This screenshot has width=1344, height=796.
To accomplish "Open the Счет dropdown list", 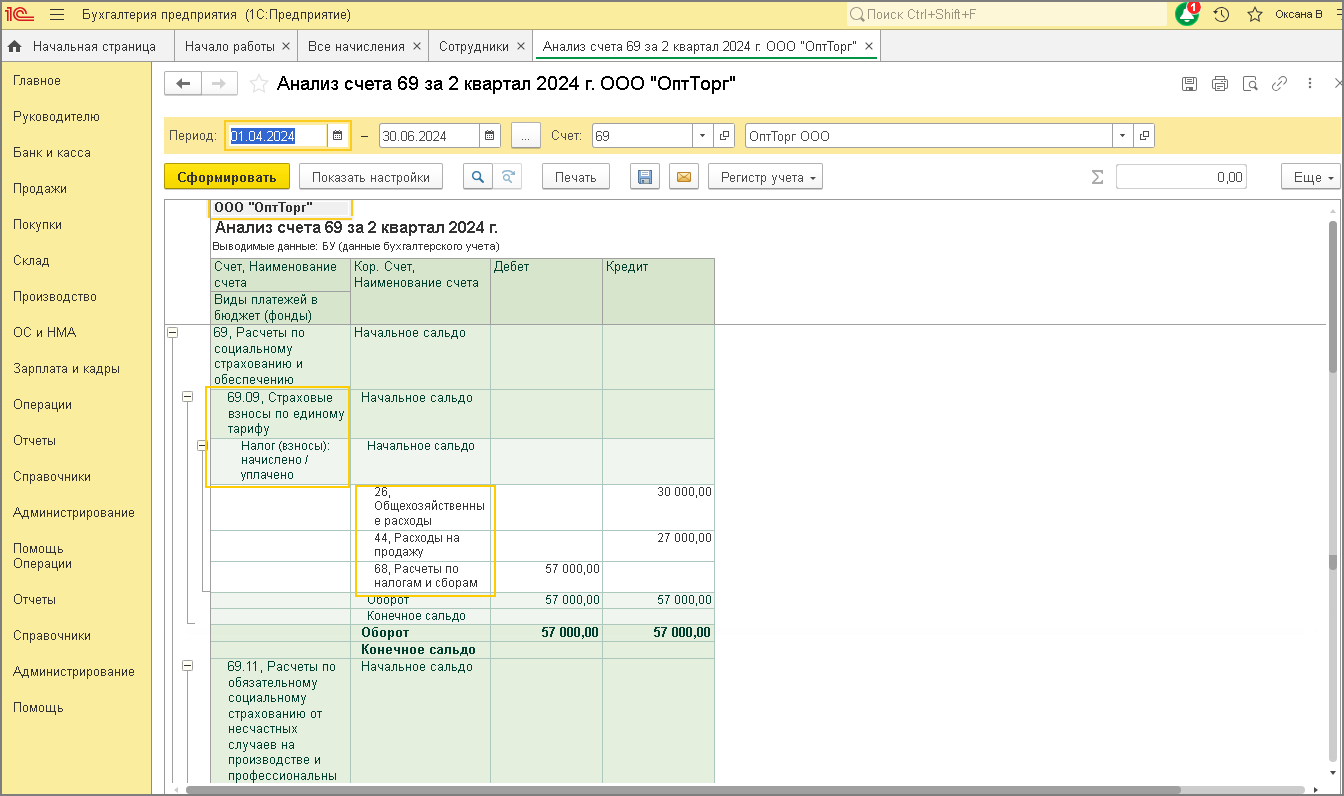I will (702, 136).
